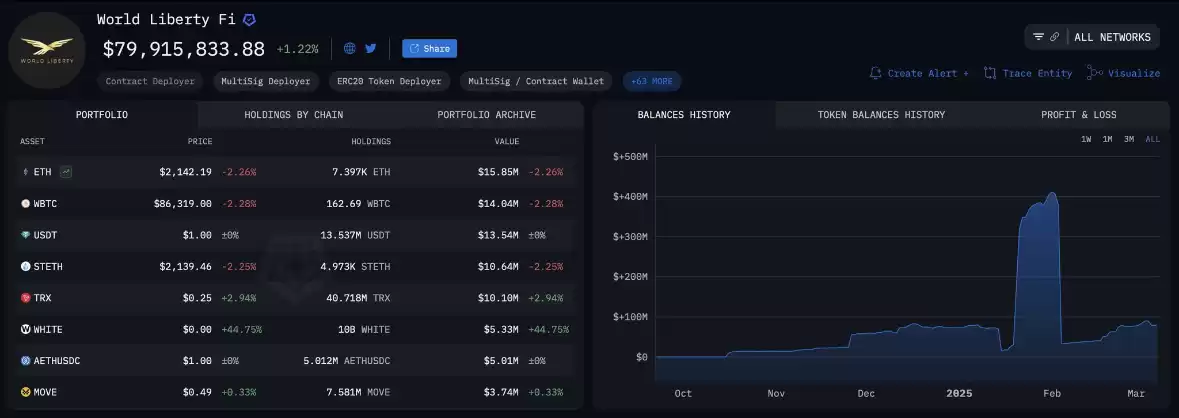This screenshot has height=418, width=1179.
Task: Sort by the PRICE column header
Action: pyautogui.click(x=200, y=141)
